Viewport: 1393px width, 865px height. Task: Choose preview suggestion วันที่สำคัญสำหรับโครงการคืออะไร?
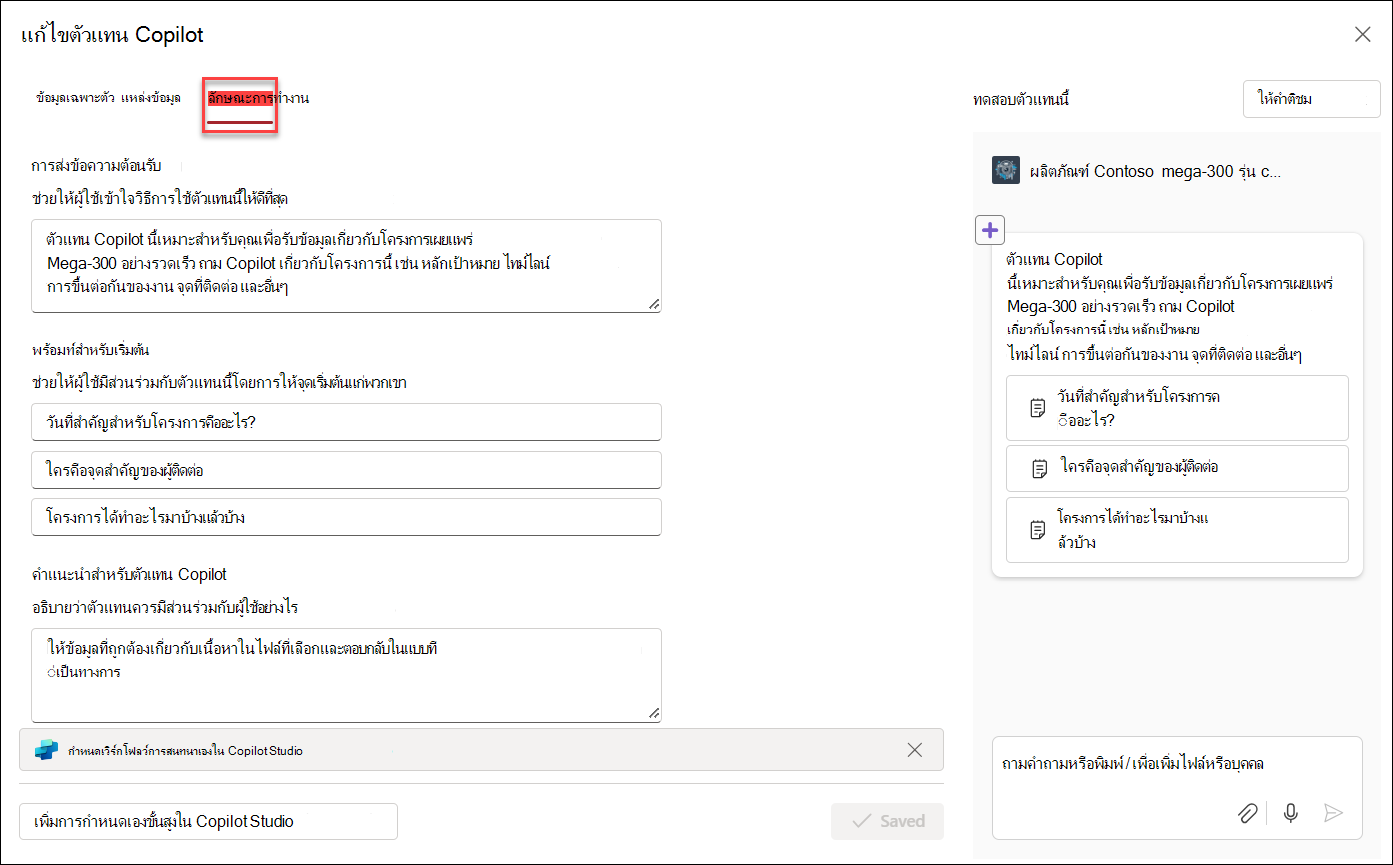tap(1177, 408)
